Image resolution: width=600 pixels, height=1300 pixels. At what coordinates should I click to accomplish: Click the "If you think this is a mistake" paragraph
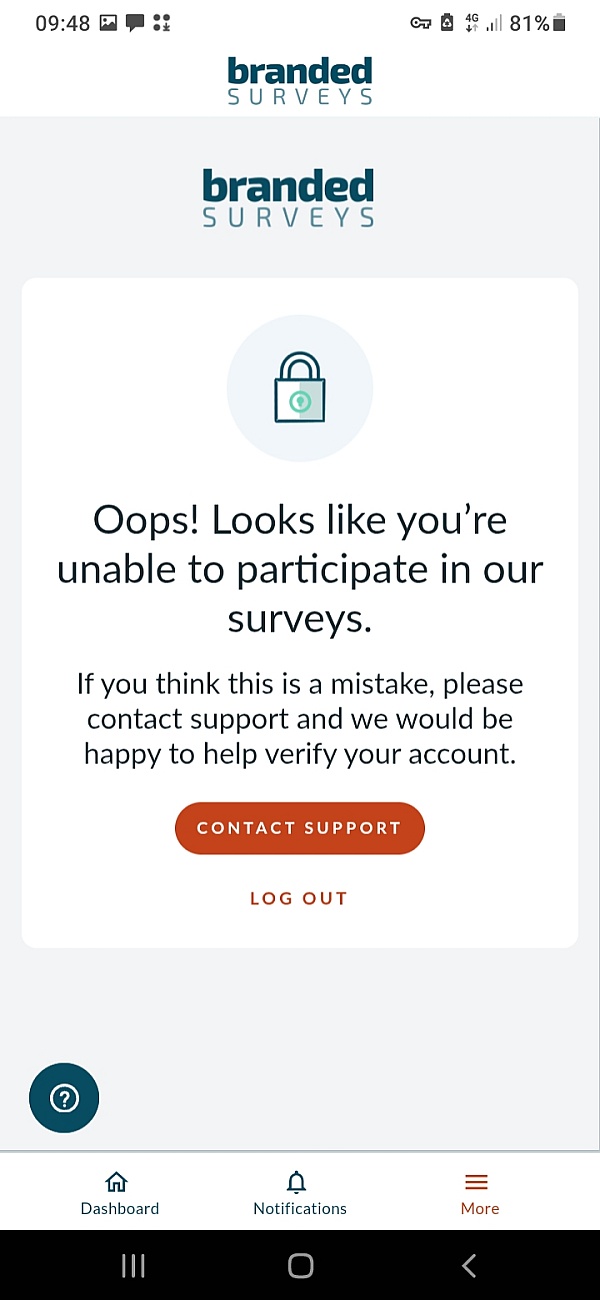tap(299, 718)
